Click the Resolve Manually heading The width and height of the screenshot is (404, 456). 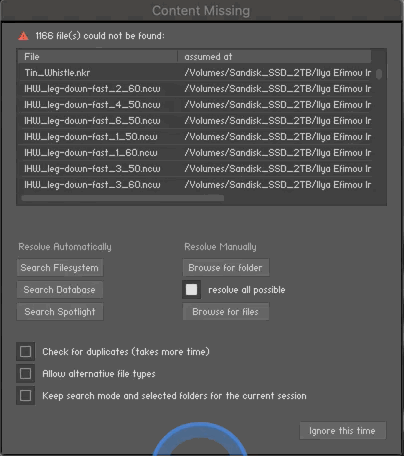tap(220, 247)
